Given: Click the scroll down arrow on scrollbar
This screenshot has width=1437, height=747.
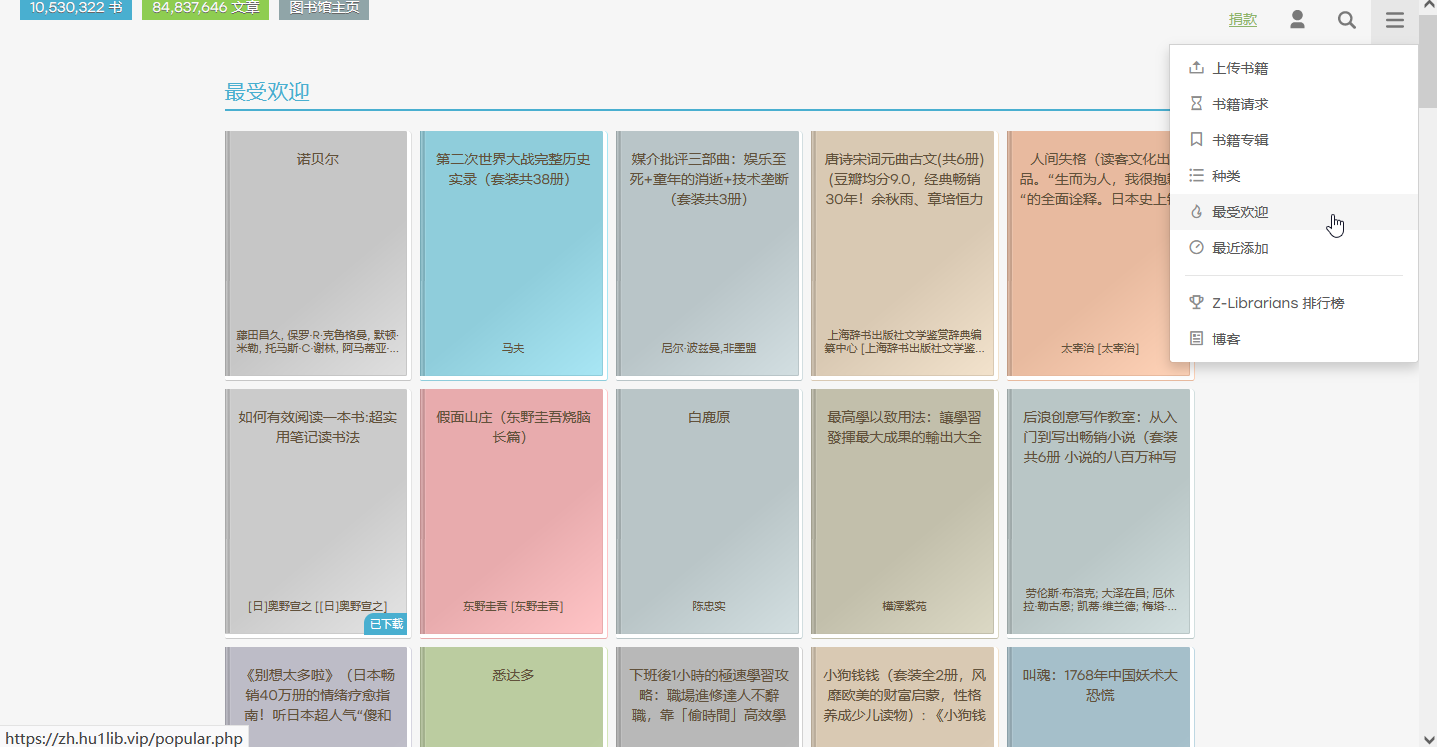Looking at the screenshot, I should pos(1427,738).
